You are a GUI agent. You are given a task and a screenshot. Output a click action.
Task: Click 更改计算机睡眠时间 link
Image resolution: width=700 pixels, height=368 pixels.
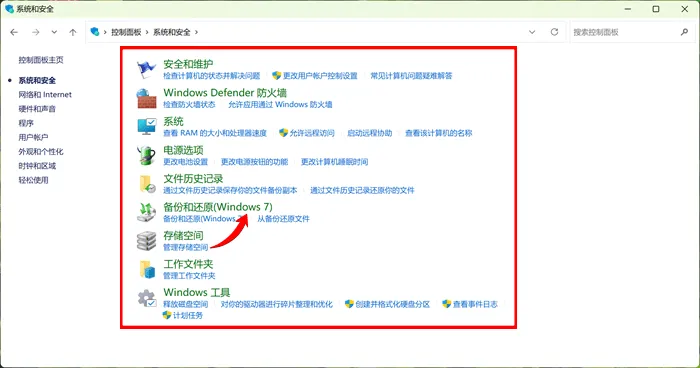coord(334,162)
